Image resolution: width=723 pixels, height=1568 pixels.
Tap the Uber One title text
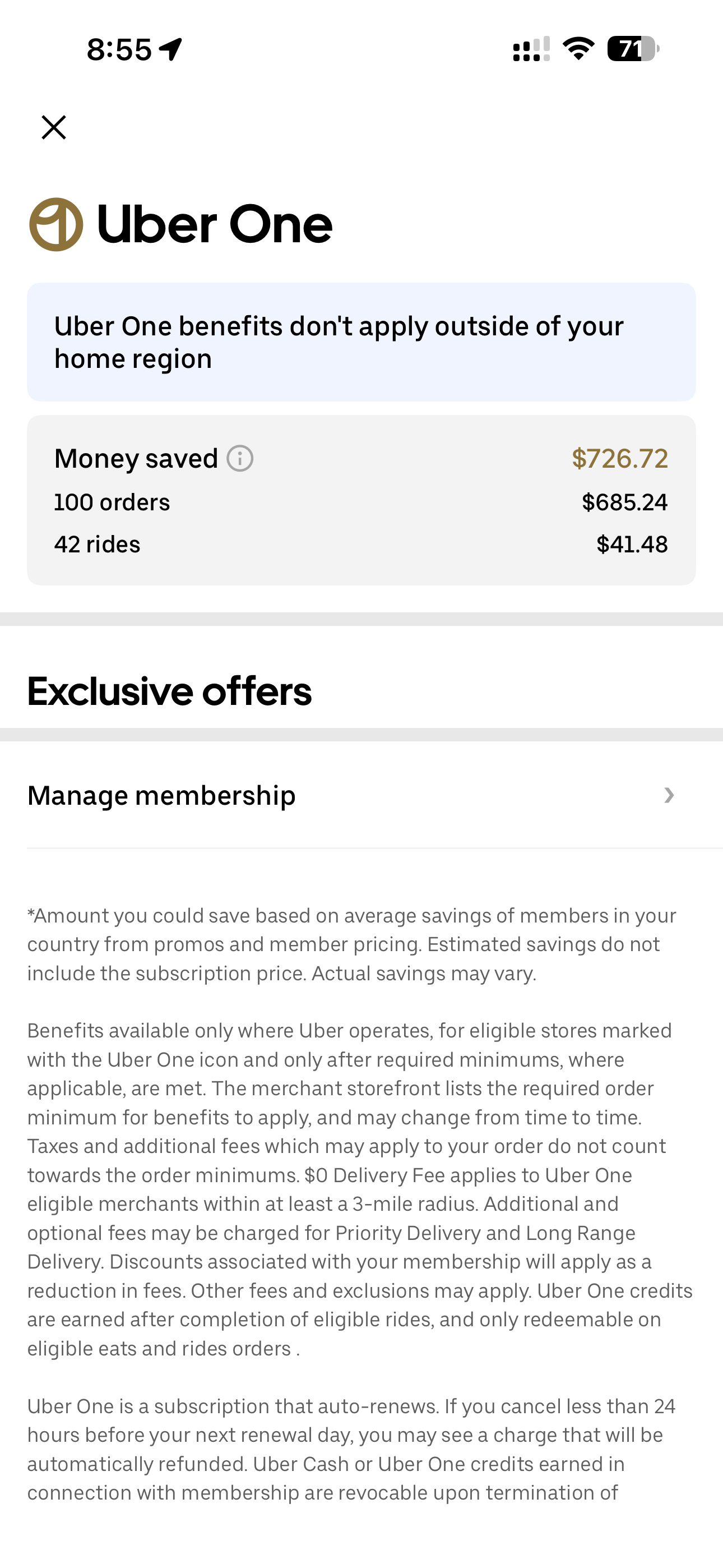point(214,225)
